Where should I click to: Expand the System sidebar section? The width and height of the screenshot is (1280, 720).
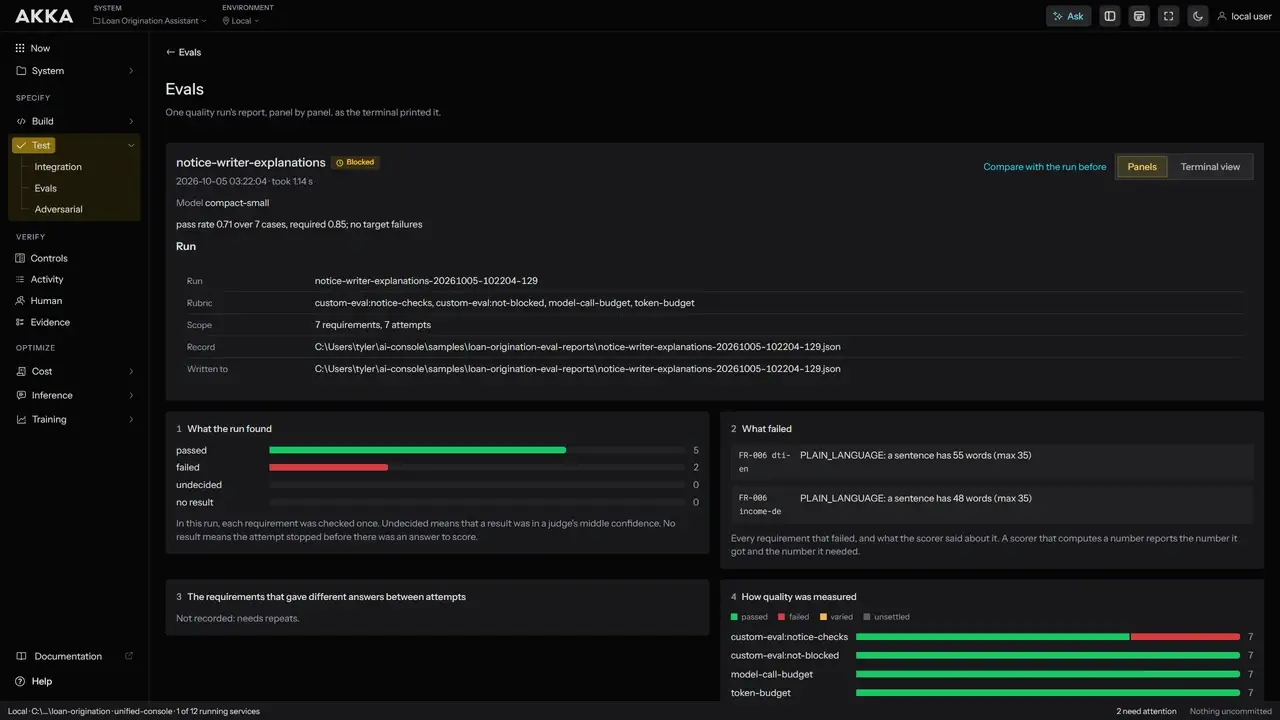(x=74, y=71)
